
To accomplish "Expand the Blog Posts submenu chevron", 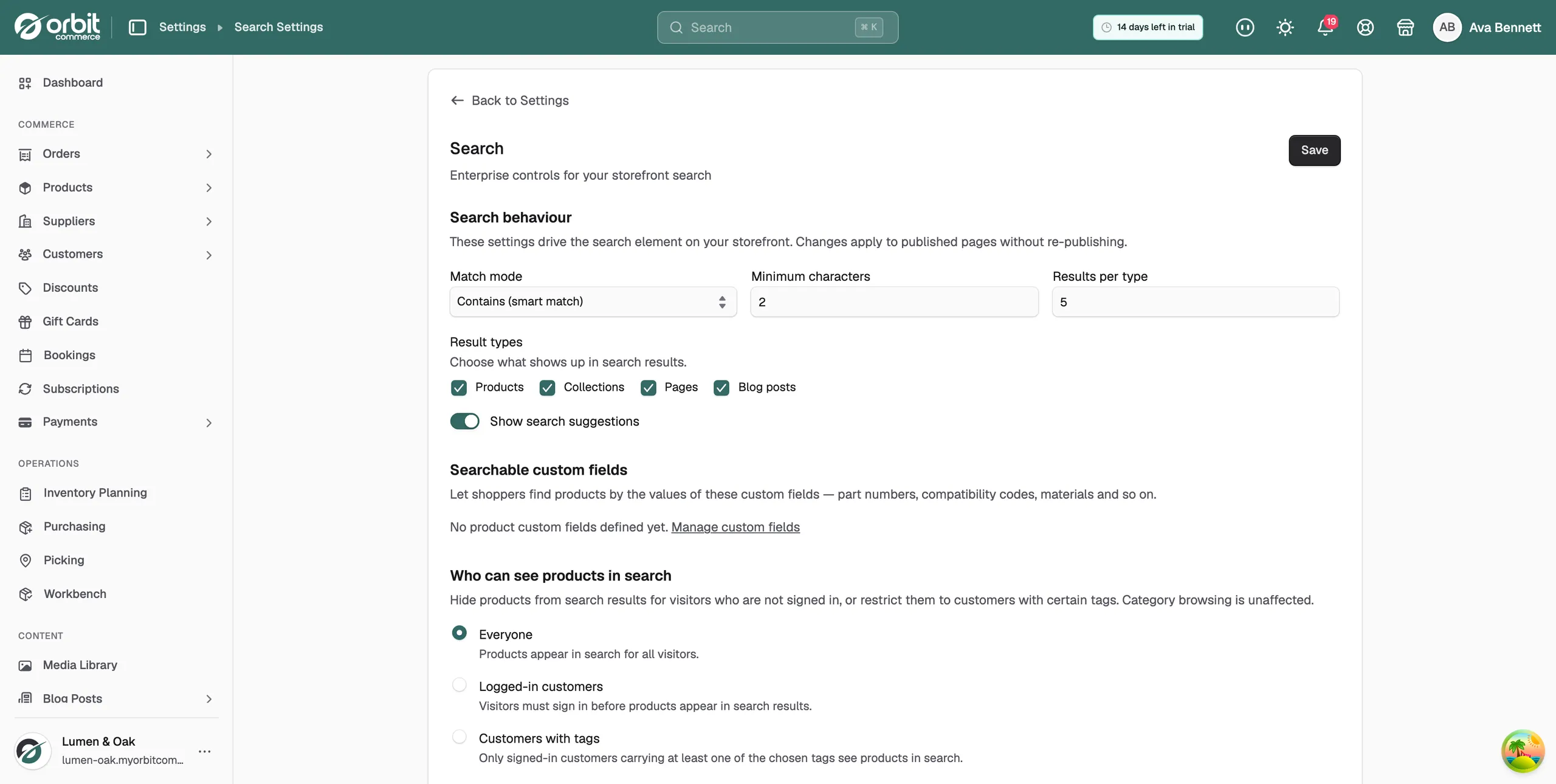I will (208, 699).
